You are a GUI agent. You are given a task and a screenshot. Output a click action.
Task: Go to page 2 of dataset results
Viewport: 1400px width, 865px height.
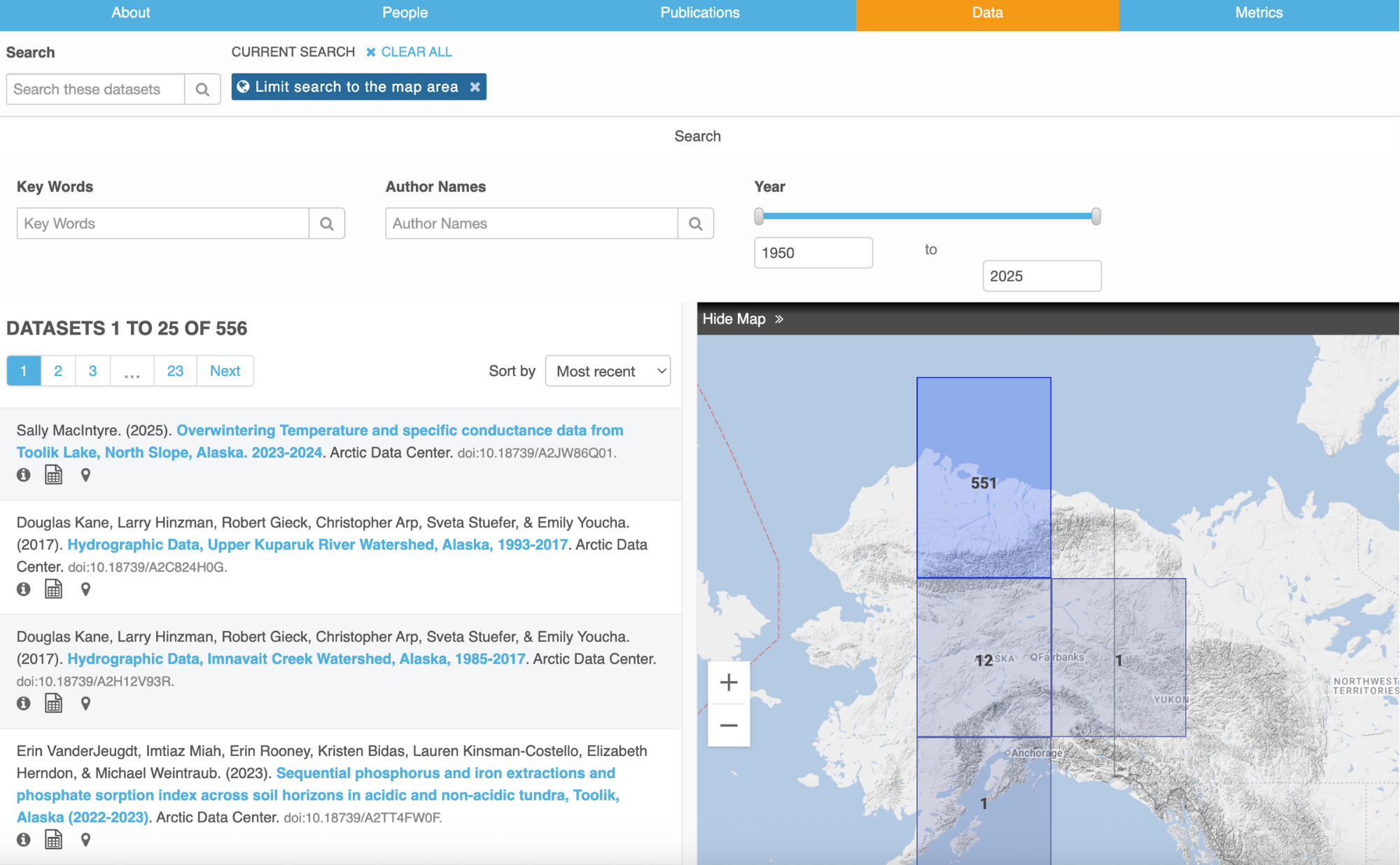(58, 371)
